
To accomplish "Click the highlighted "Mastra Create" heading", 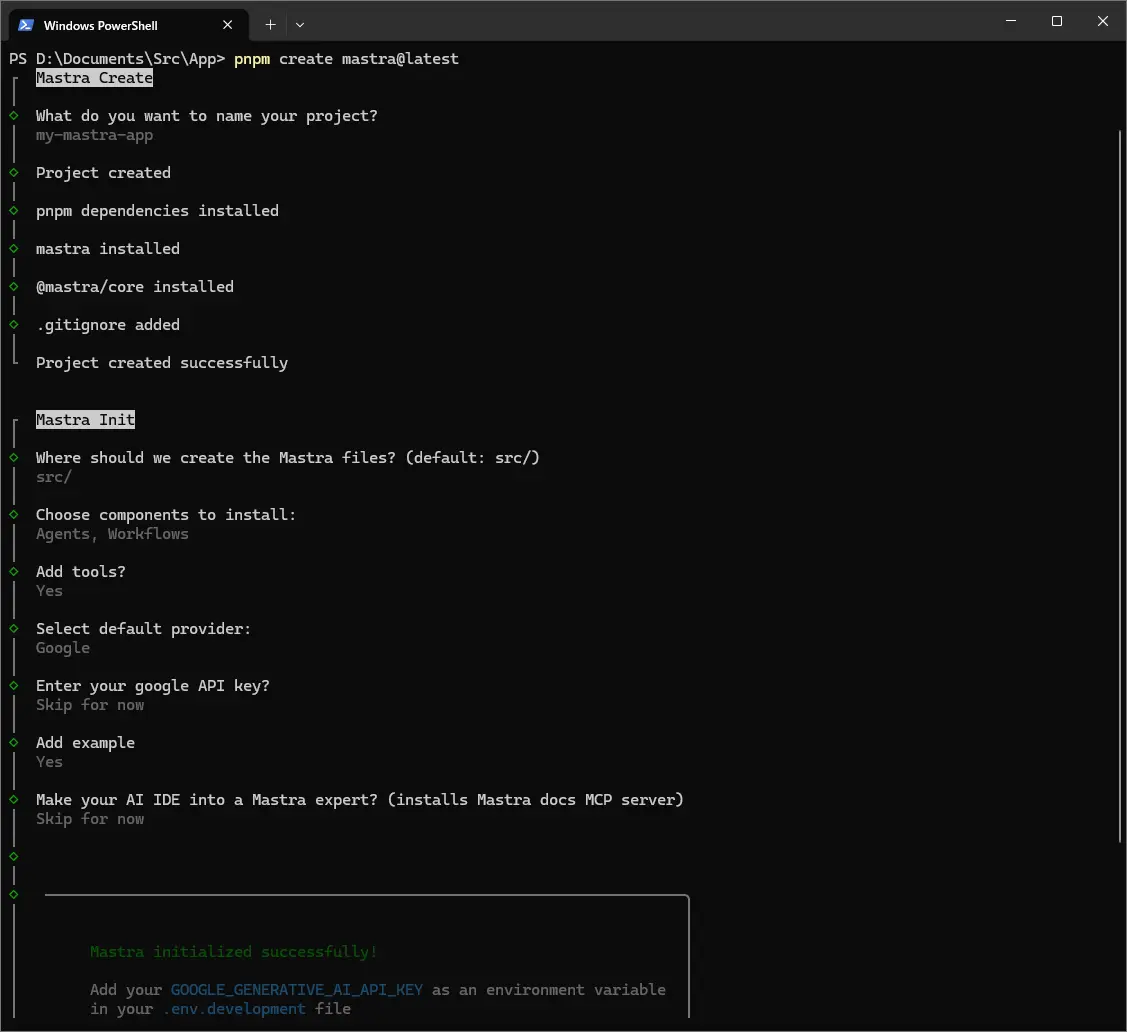I will [x=94, y=78].
